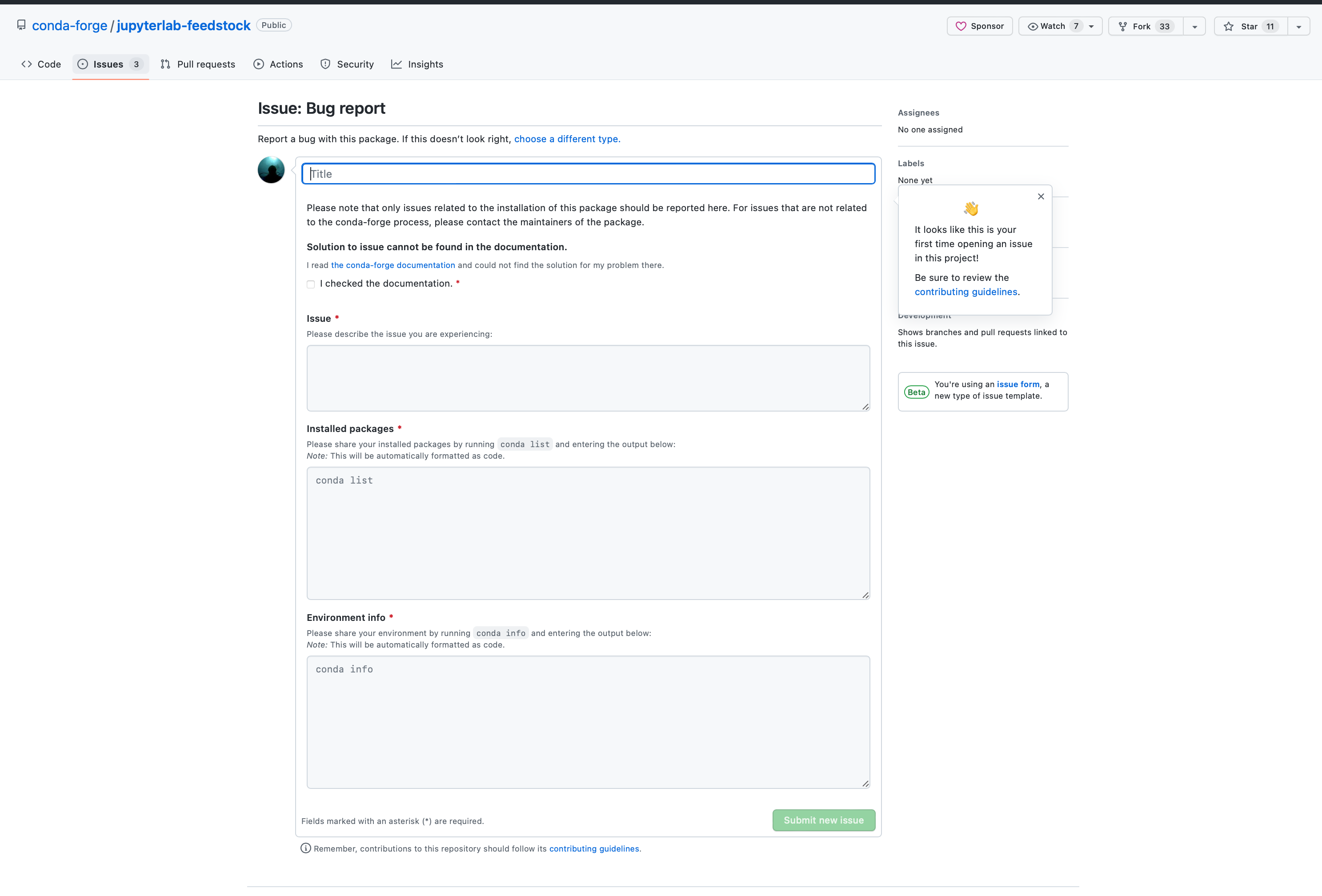Click 'choose a different type' link
Screen dimensions: 1322x896
click(x=567, y=139)
